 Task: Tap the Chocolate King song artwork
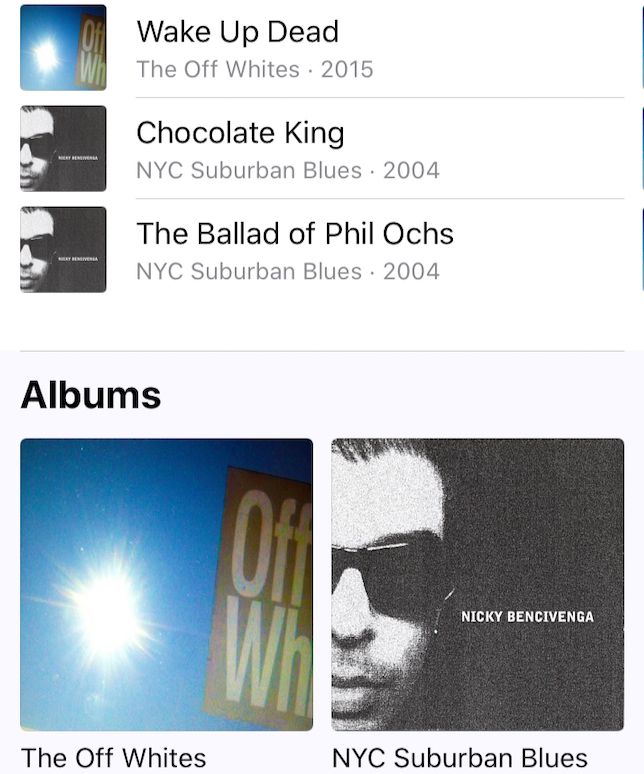point(63,148)
